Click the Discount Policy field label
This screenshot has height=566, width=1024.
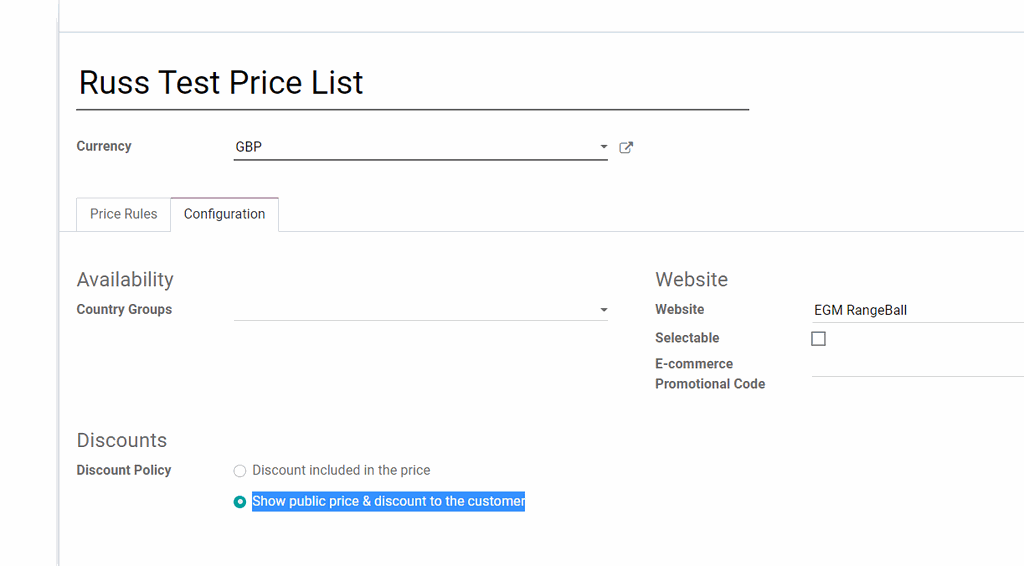tap(124, 470)
